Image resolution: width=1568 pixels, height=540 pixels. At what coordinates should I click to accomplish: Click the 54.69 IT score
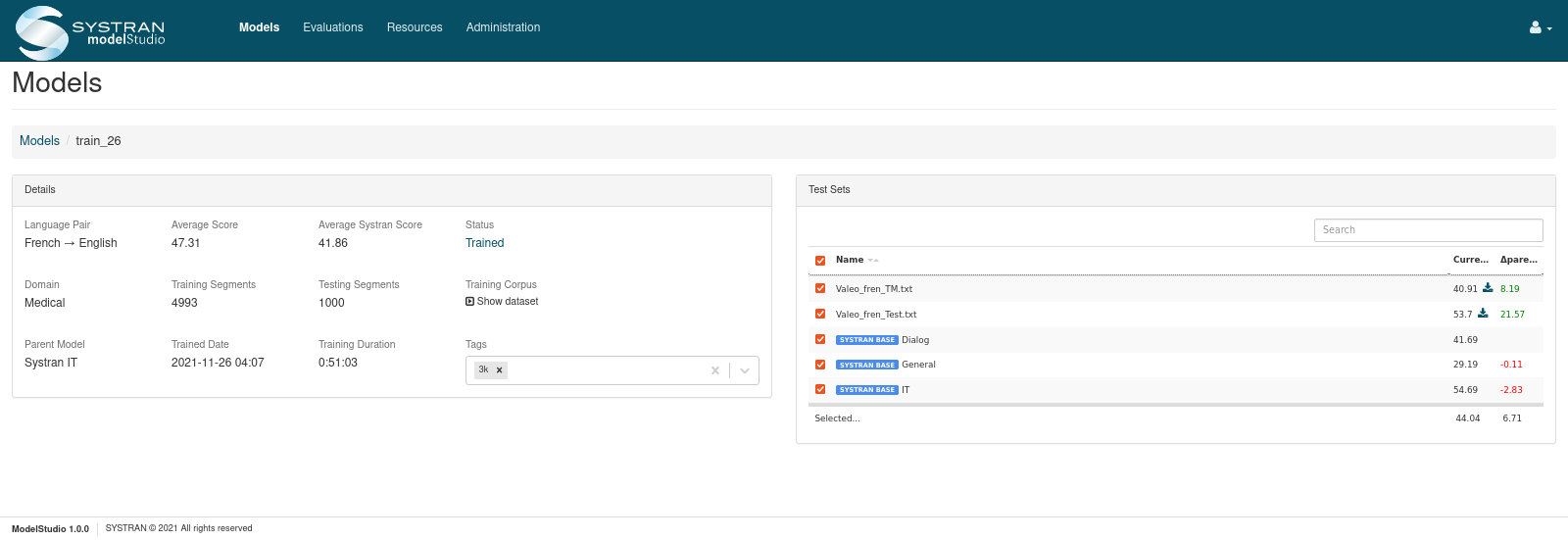click(x=1465, y=390)
